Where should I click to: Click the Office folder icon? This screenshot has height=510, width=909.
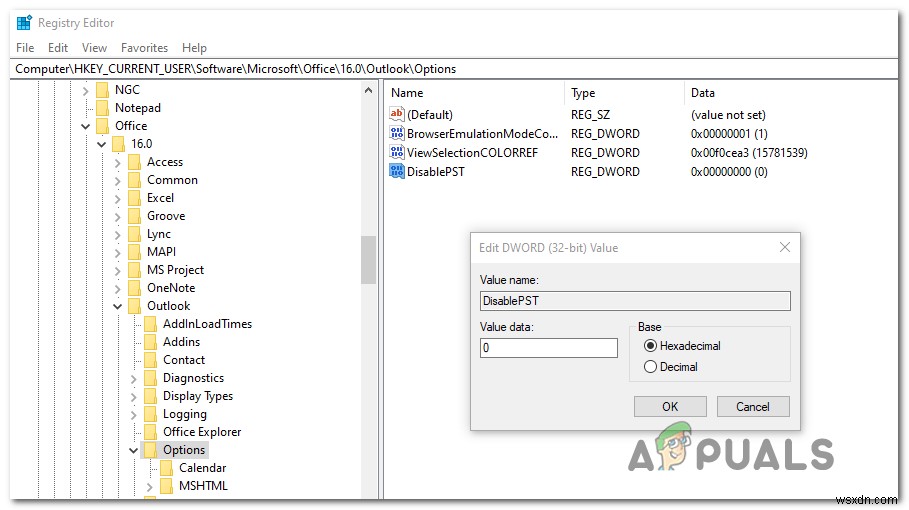point(103,126)
